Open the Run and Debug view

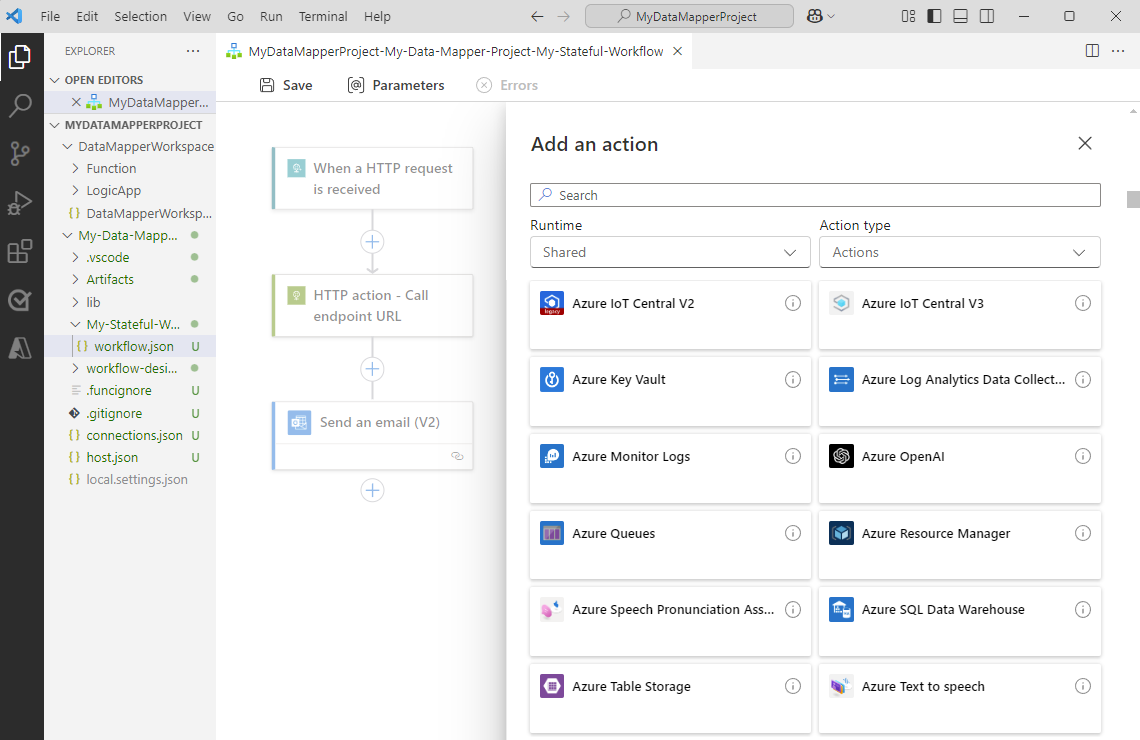click(x=21, y=202)
